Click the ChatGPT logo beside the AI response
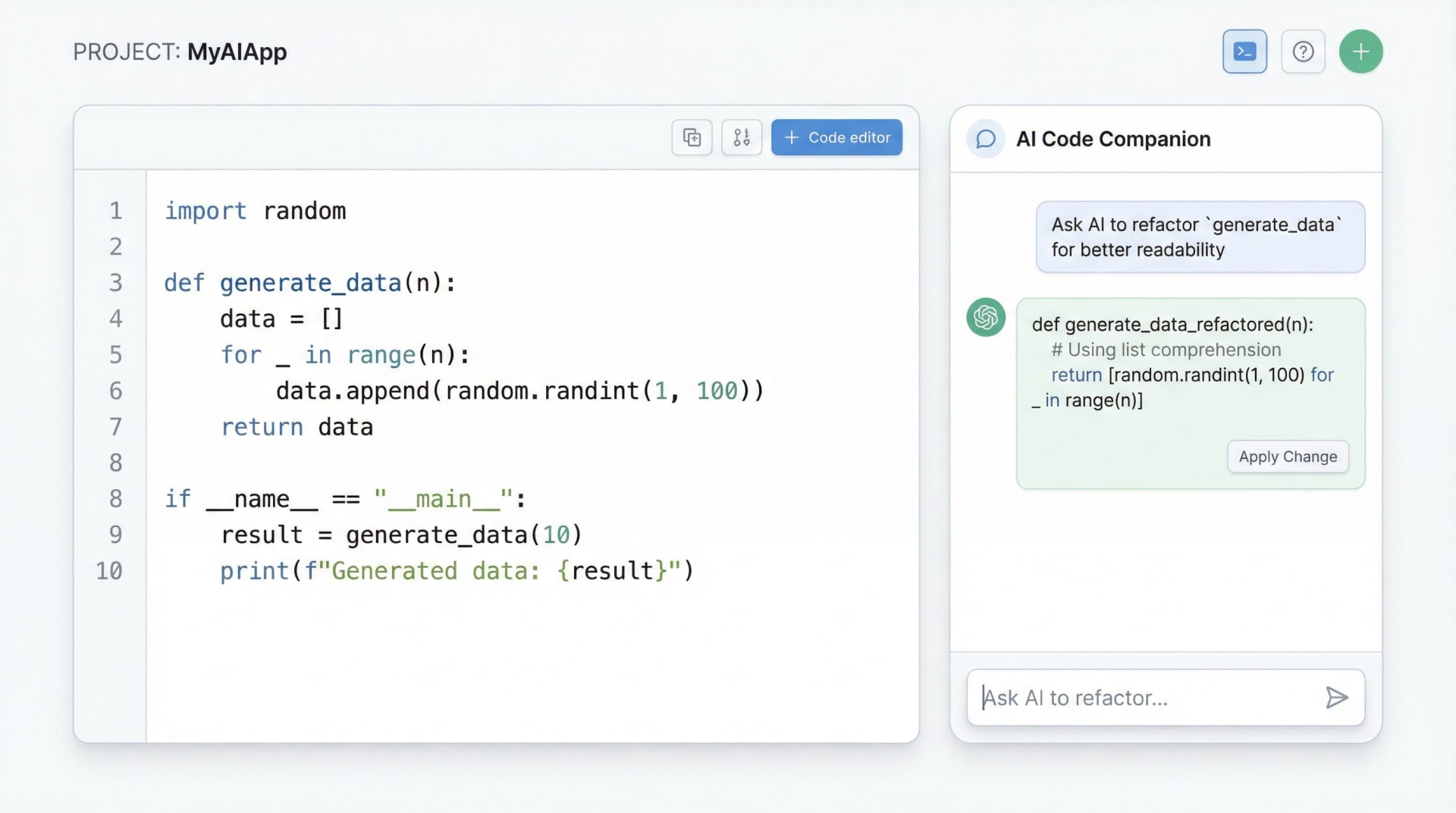Screen dimensions: 1456x813 pyautogui.click(x=985, y=318)
